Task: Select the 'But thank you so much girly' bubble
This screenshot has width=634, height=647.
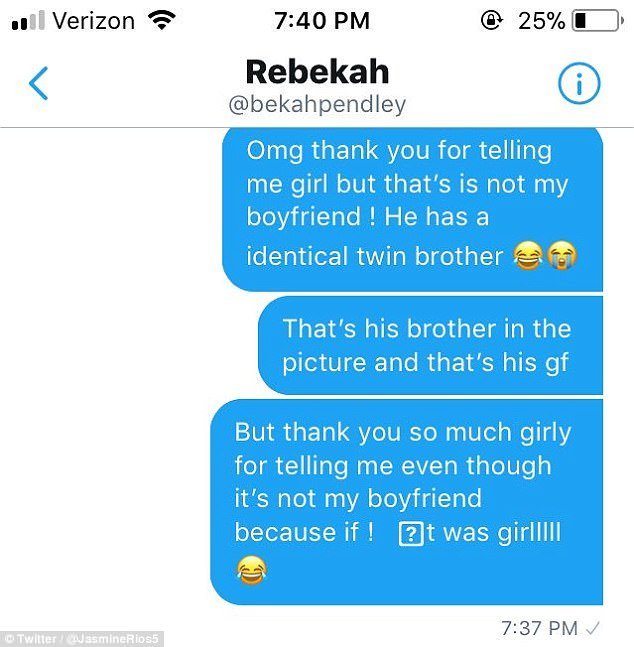Action: coord(407,502)
